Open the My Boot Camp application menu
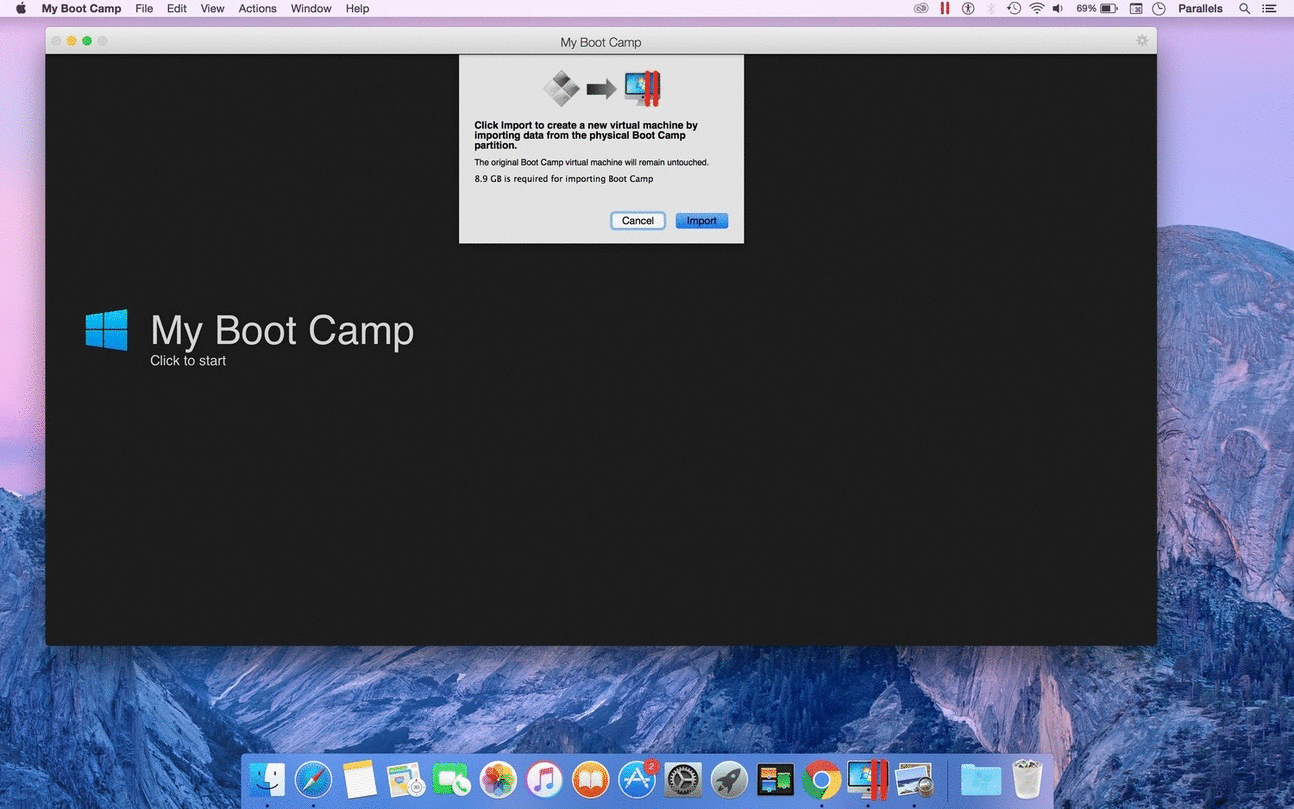 point(81,8)
